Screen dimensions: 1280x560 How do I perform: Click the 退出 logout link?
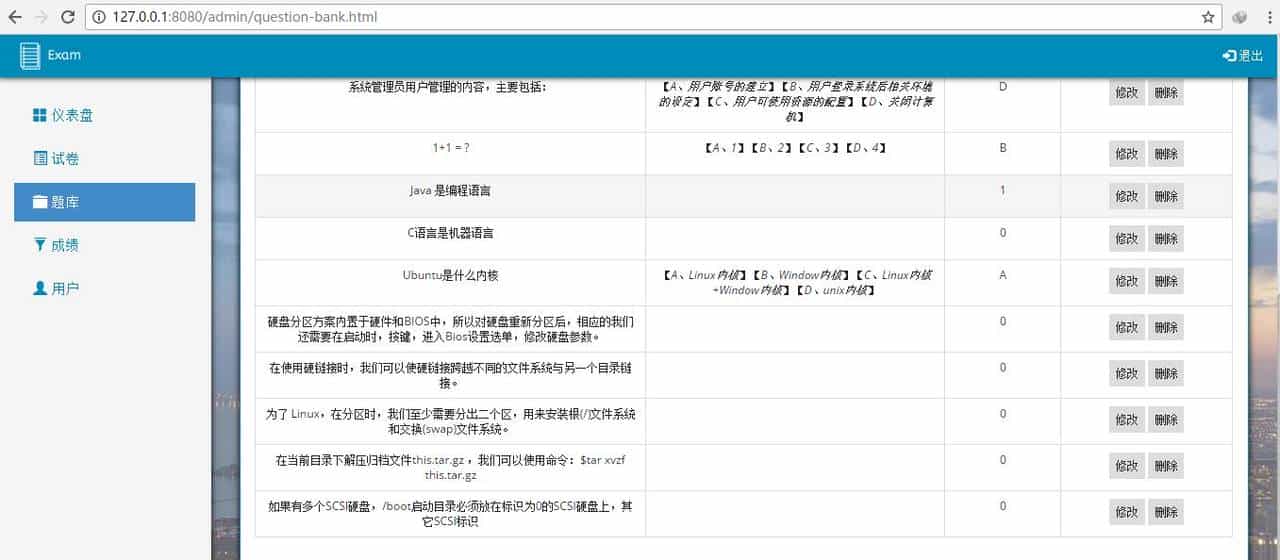(1243, 56)
